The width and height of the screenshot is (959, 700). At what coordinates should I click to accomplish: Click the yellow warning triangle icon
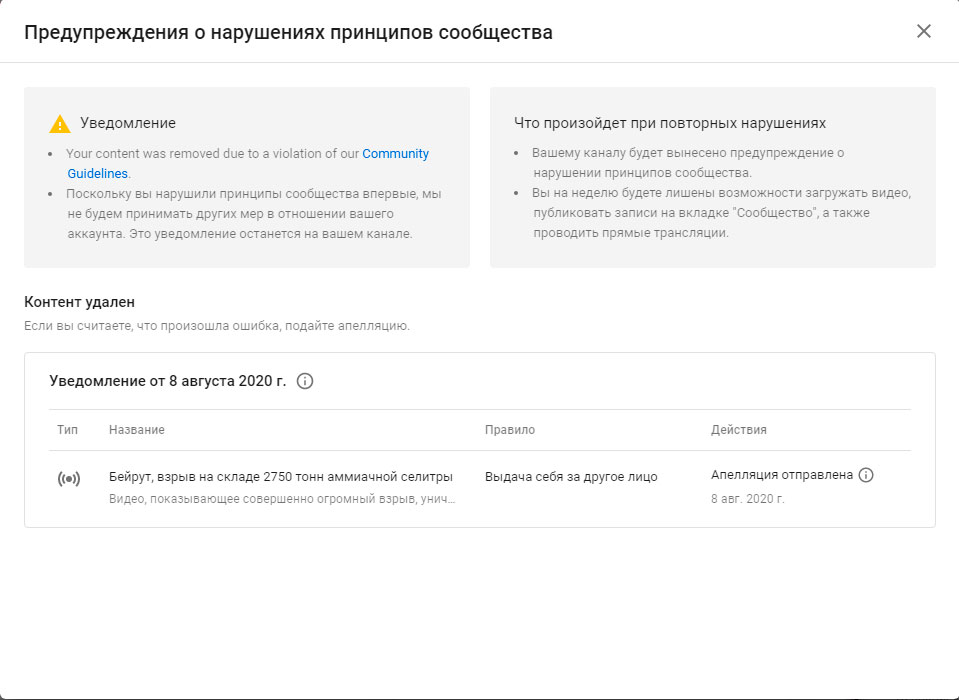pos(60,124)
